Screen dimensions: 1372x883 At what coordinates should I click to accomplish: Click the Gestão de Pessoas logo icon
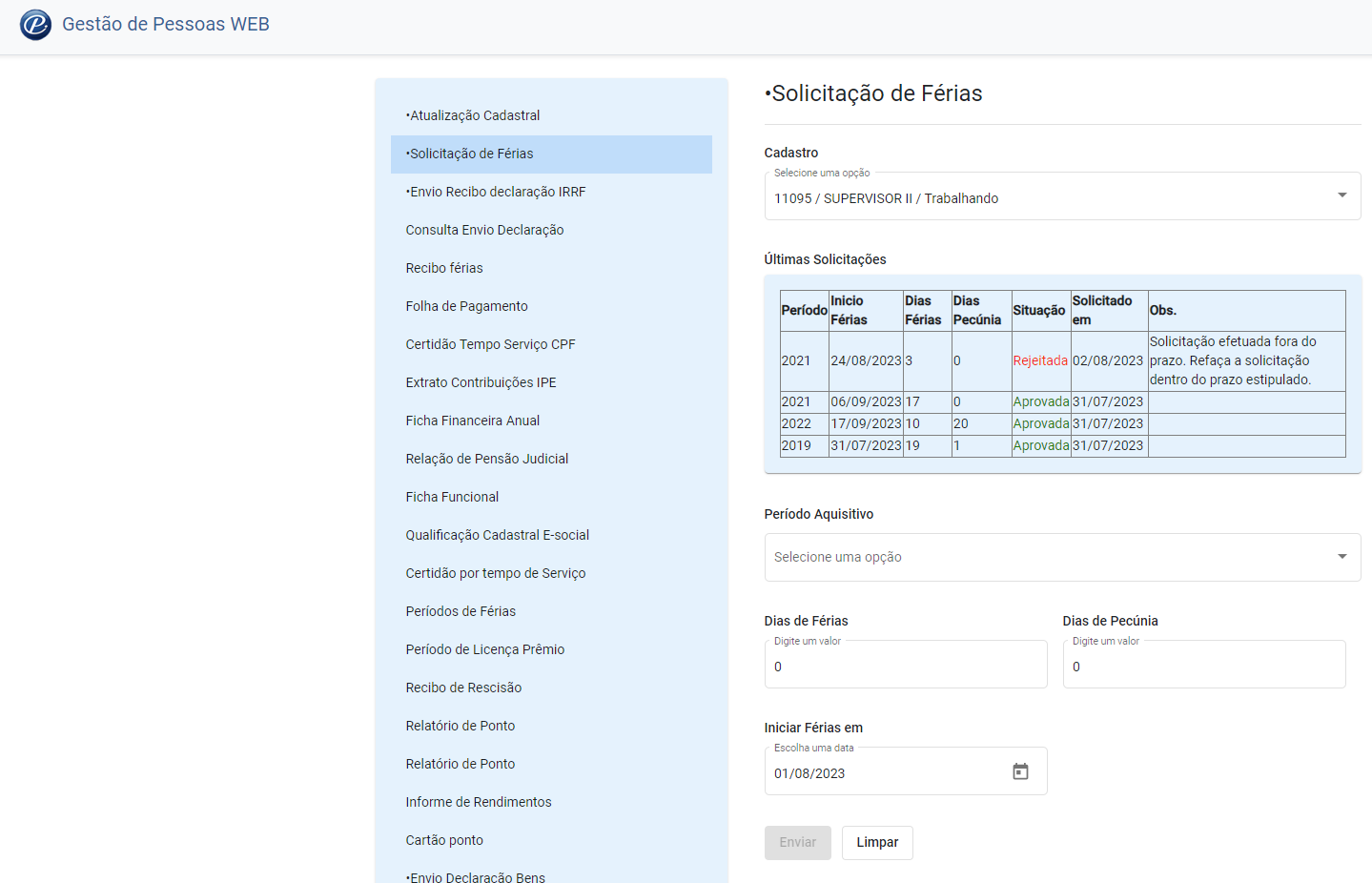point(35,25)
